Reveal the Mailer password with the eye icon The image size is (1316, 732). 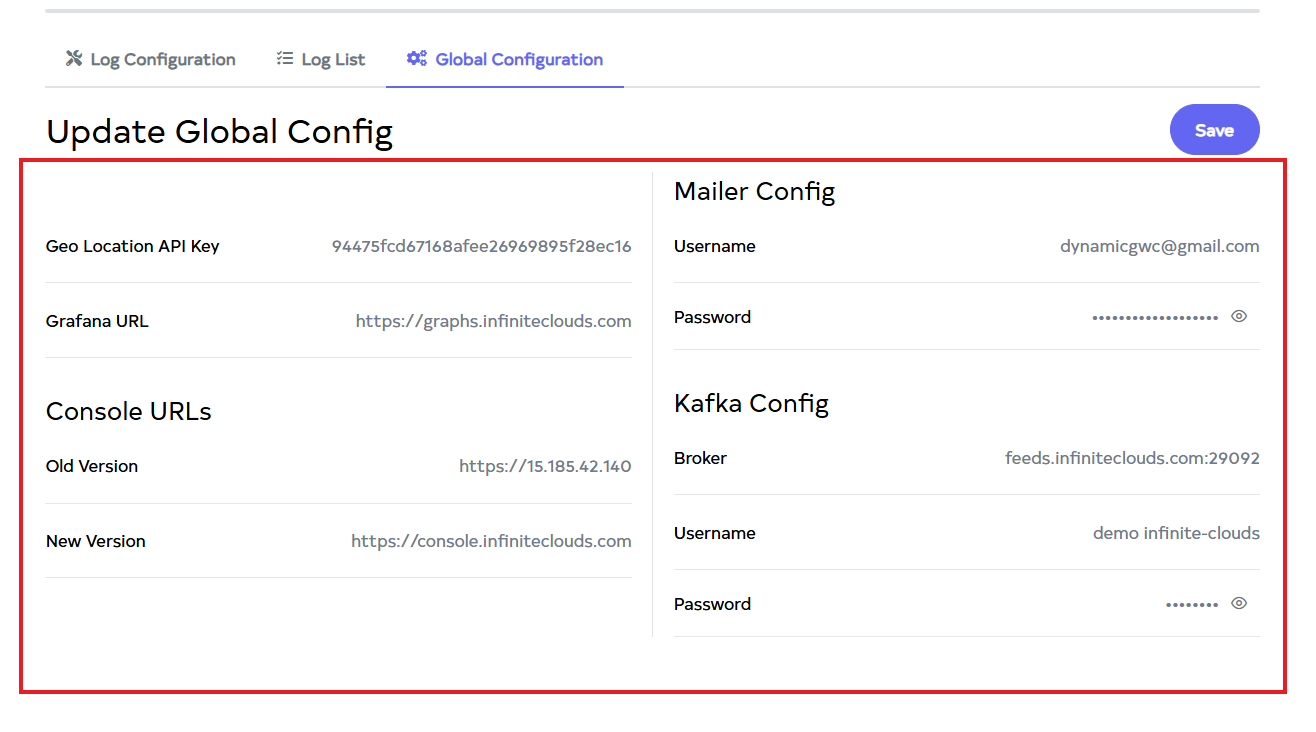point(1239,317)
